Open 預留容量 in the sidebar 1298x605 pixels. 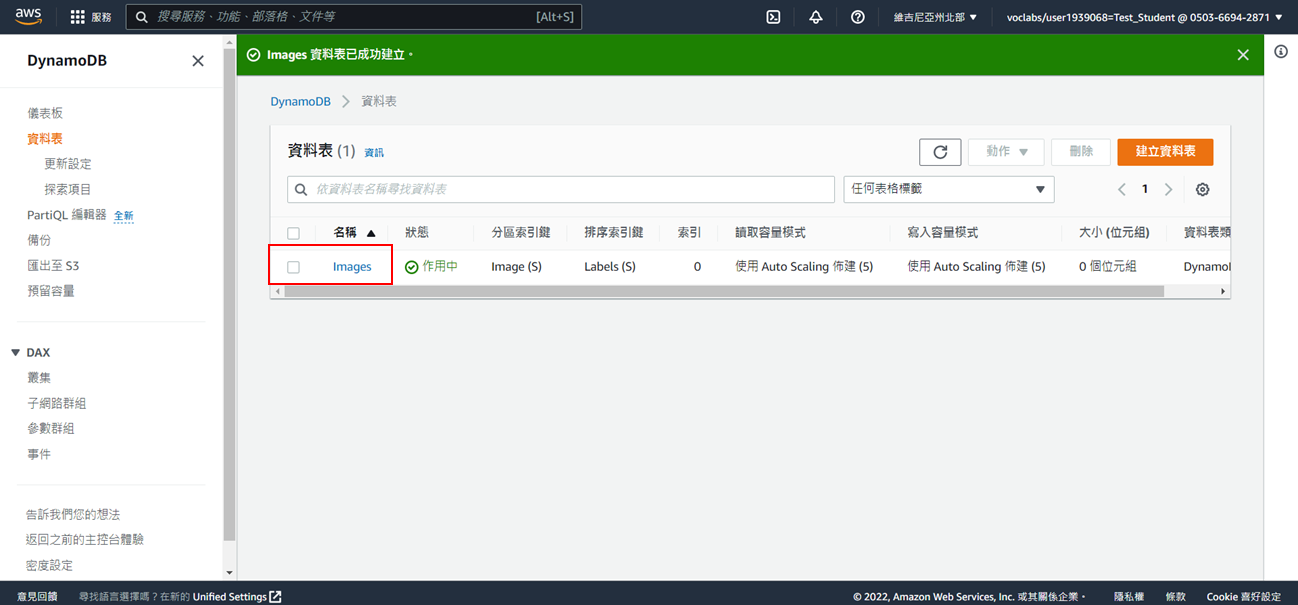[51, 291]
